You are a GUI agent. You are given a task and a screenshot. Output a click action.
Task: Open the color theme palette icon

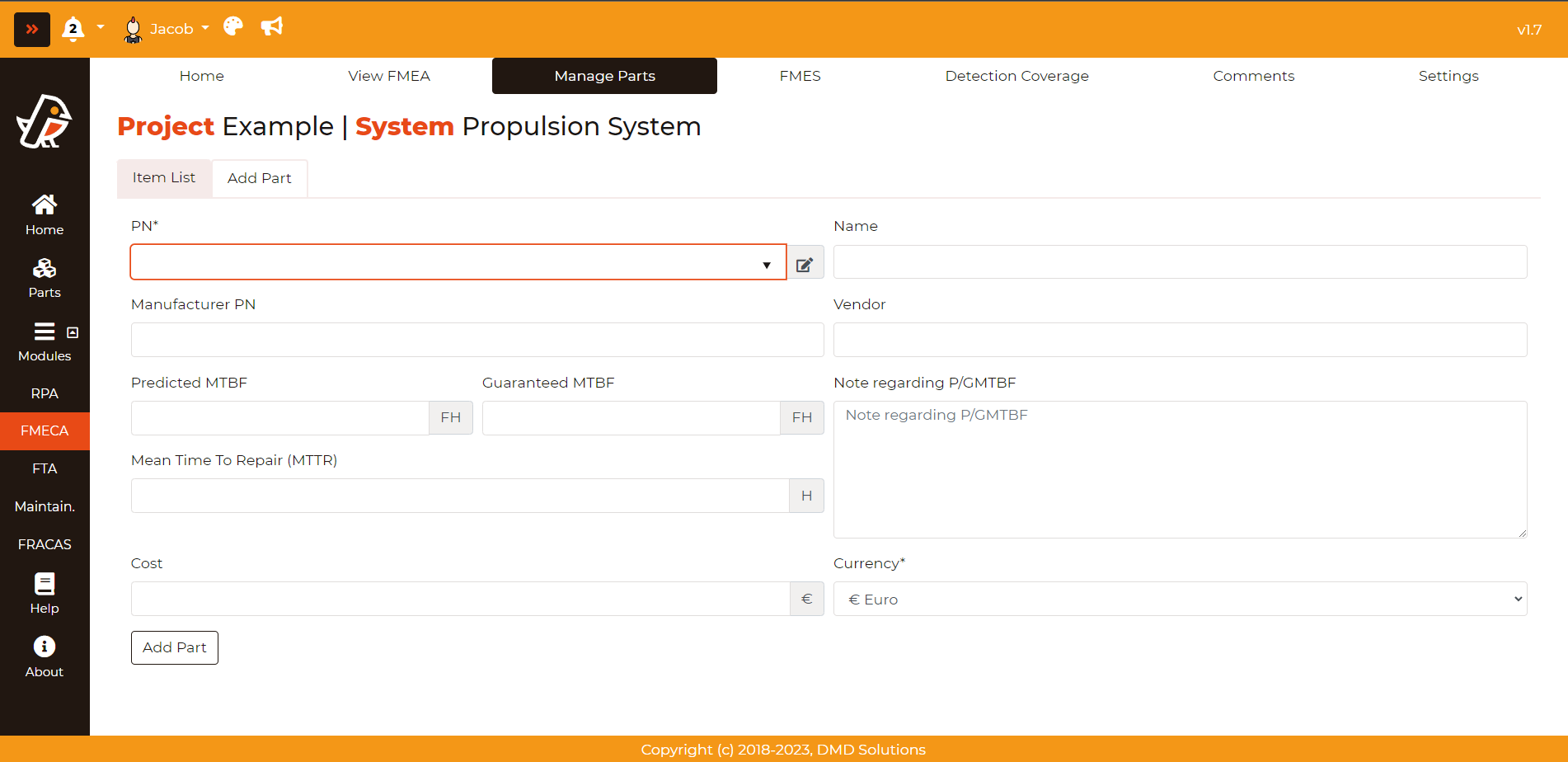coord(233,27)
